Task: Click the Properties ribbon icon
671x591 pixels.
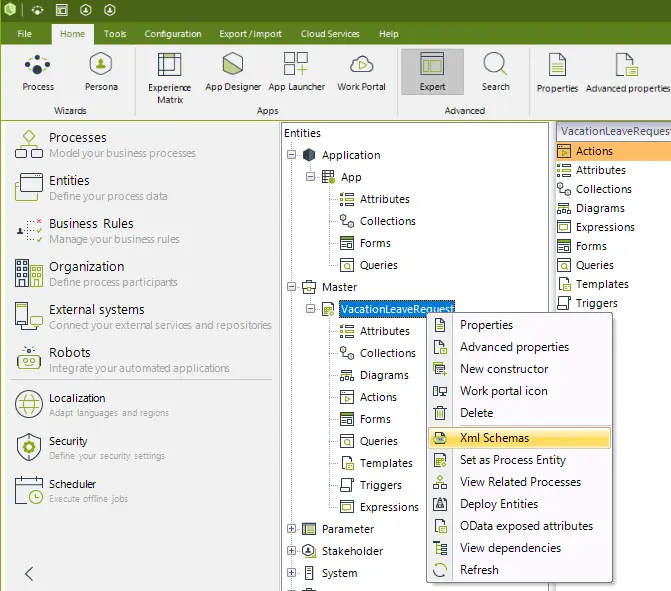Action: (557, 74)
